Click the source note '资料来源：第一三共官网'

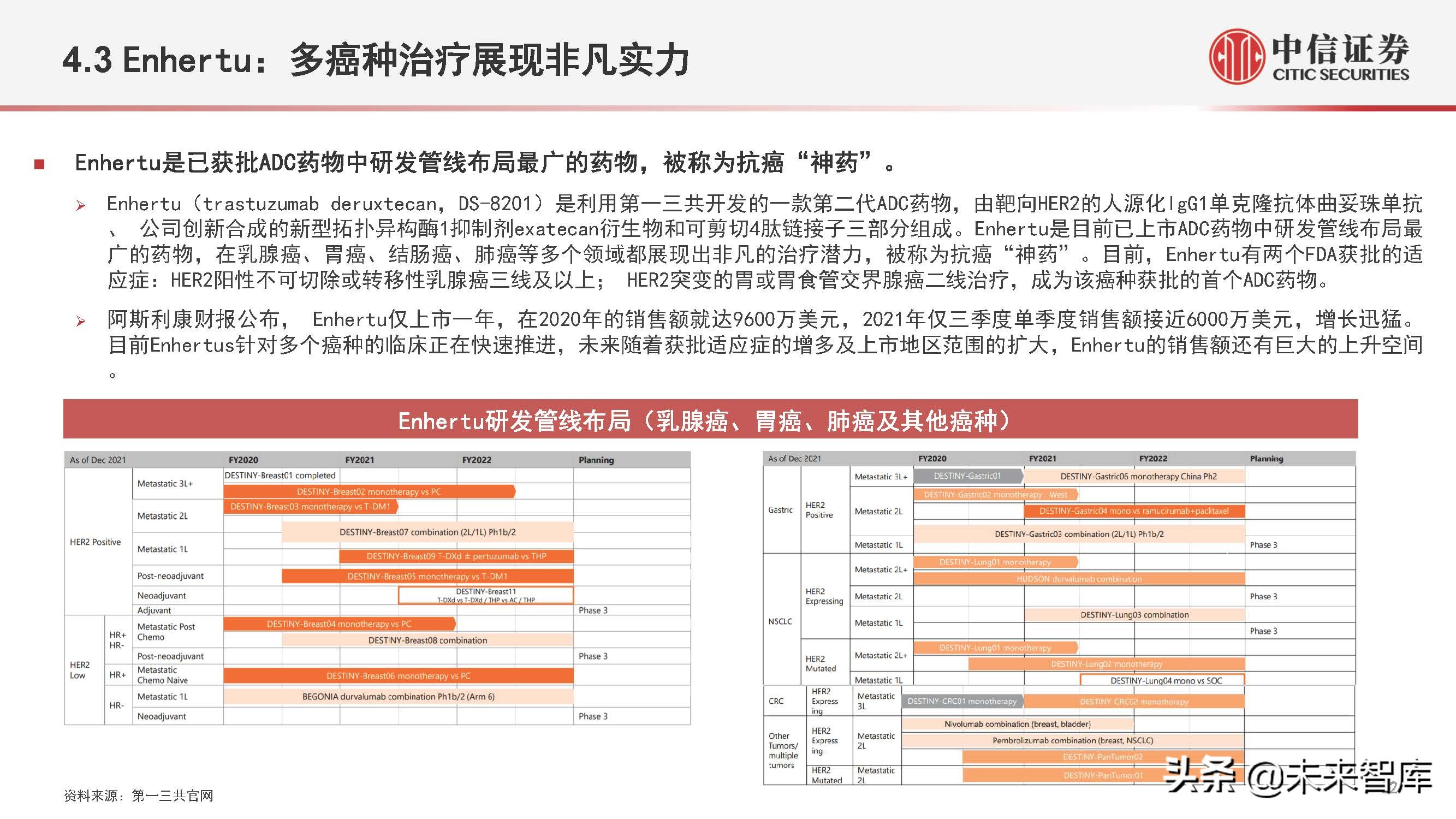(x=139, y=796)
